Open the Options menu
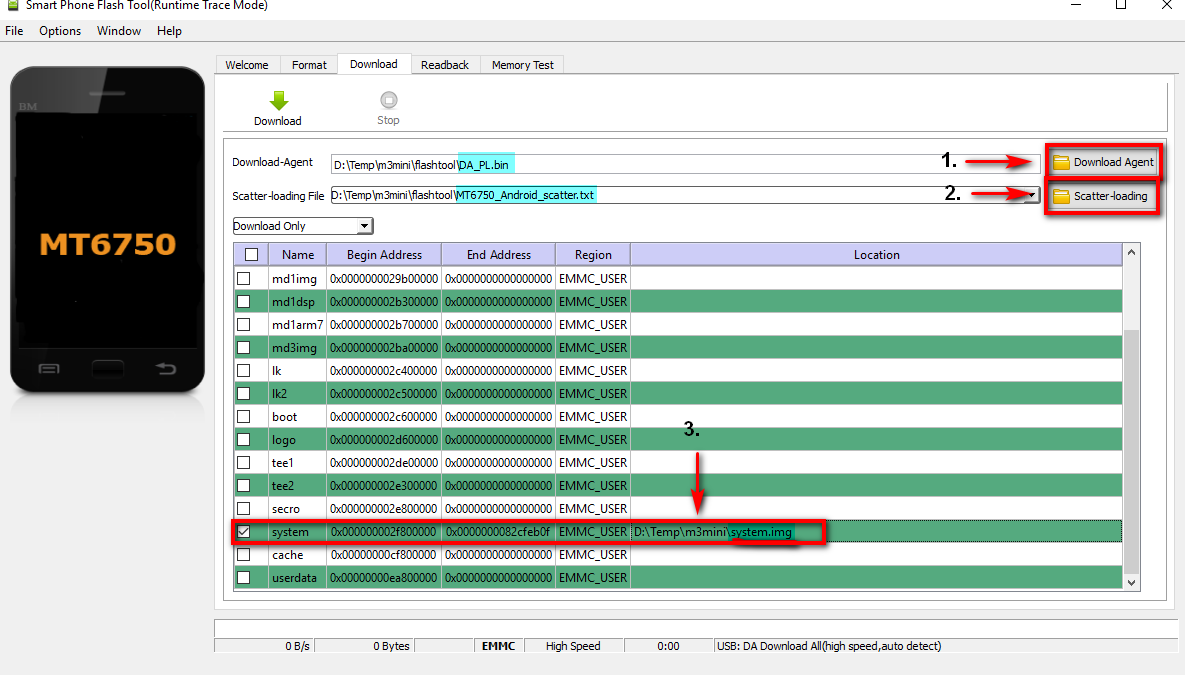This screenshot has width=1185, height=675. (60, 31)
